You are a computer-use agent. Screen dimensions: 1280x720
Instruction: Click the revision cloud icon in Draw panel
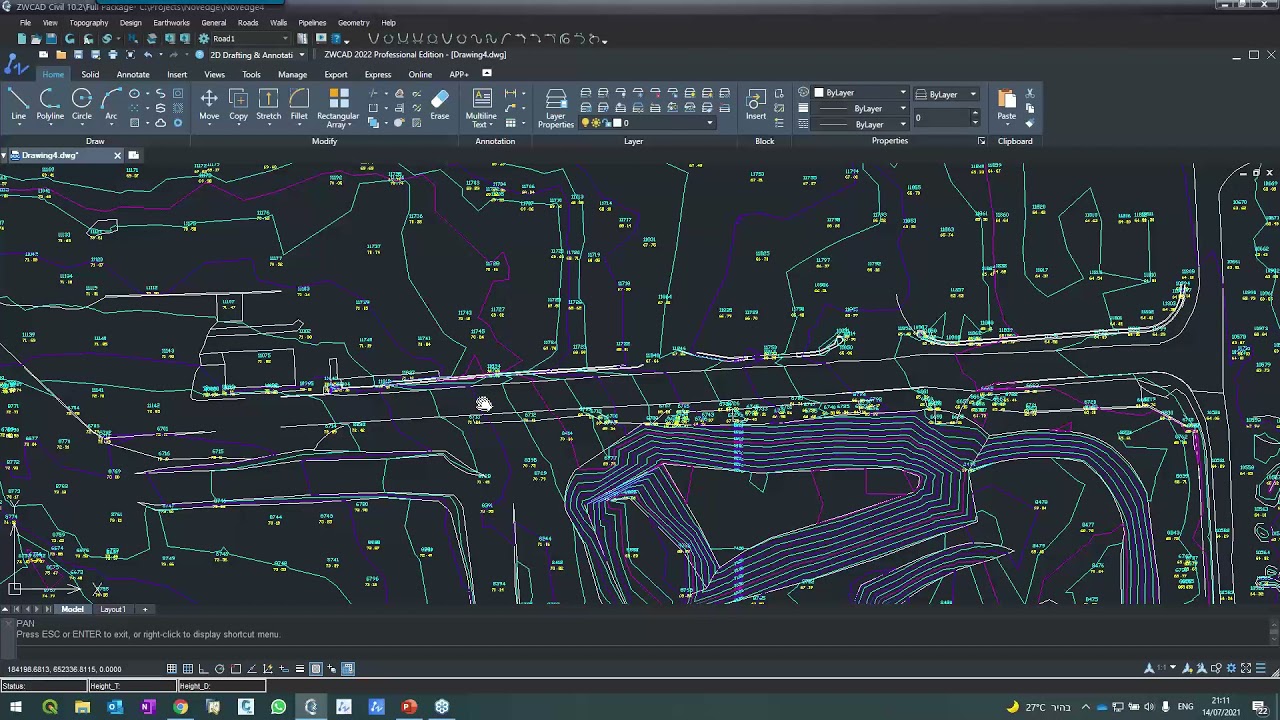[x=160, y=123]
